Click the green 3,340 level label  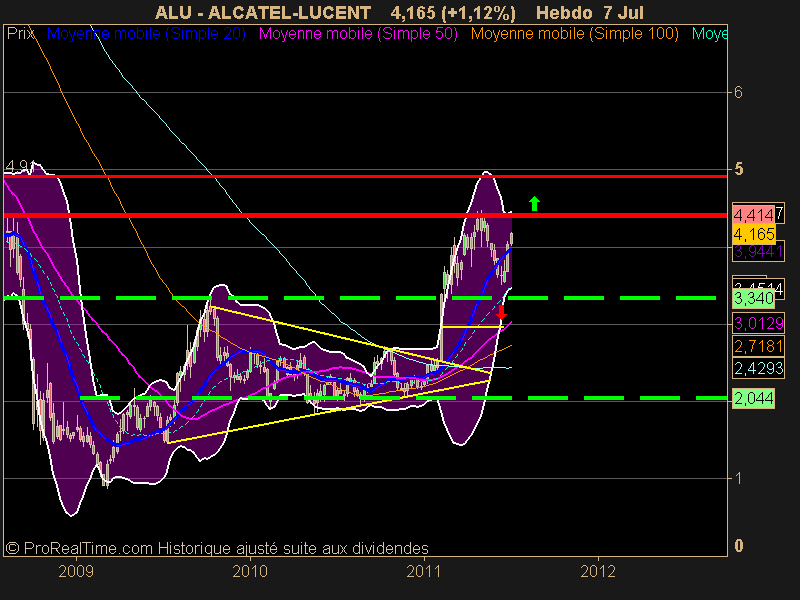click(754, 298)
